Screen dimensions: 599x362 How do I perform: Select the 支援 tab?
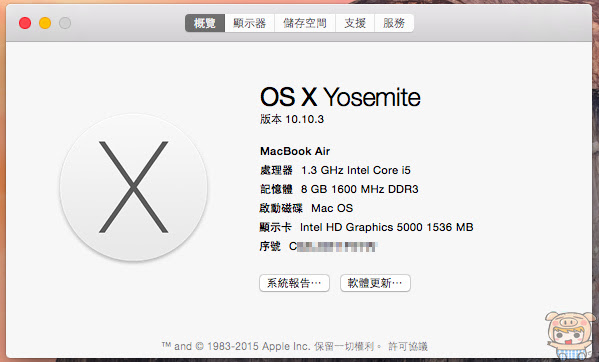[x=355, y=23]
